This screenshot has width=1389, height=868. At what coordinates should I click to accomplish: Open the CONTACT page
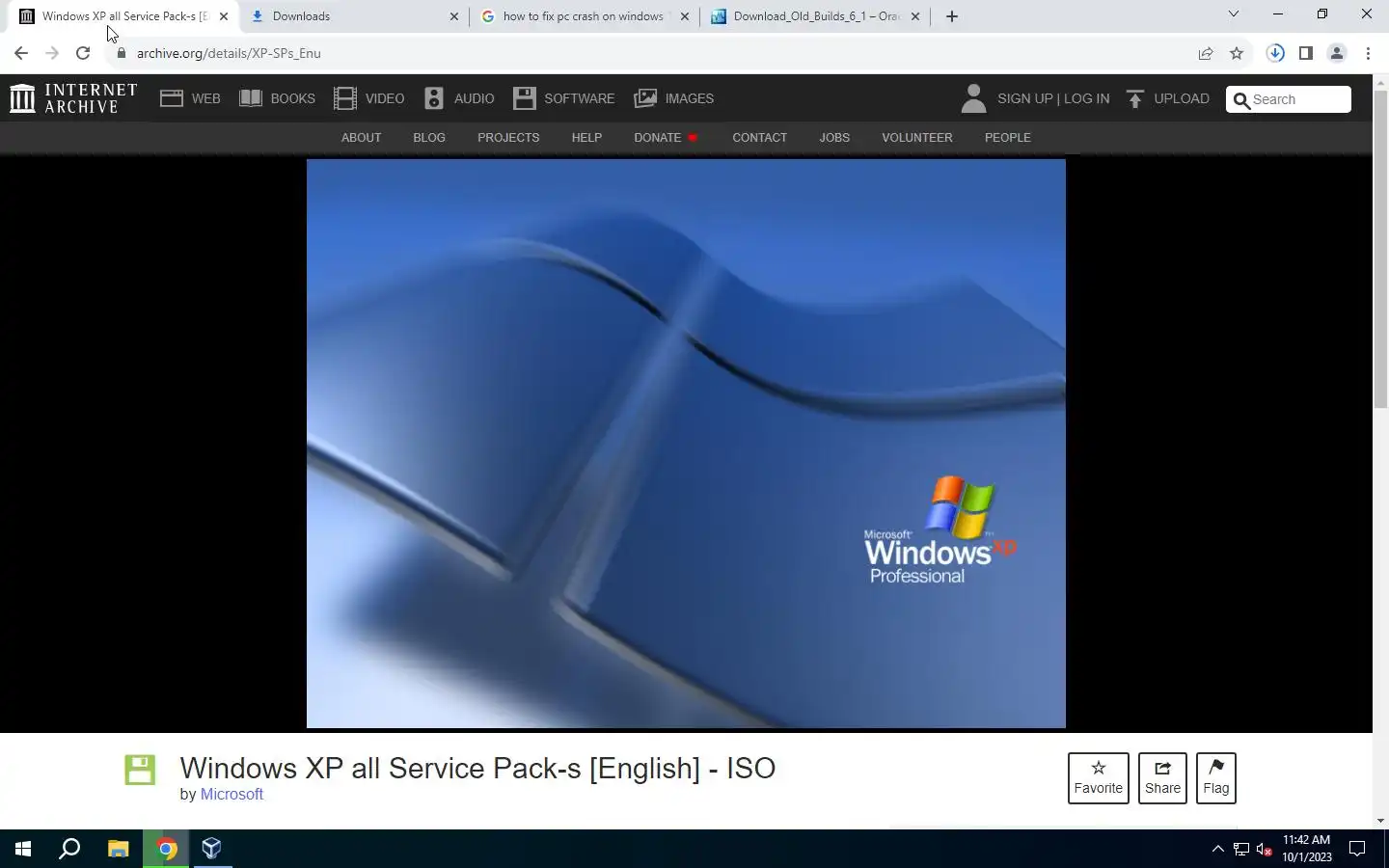click(x=759, y=138)
